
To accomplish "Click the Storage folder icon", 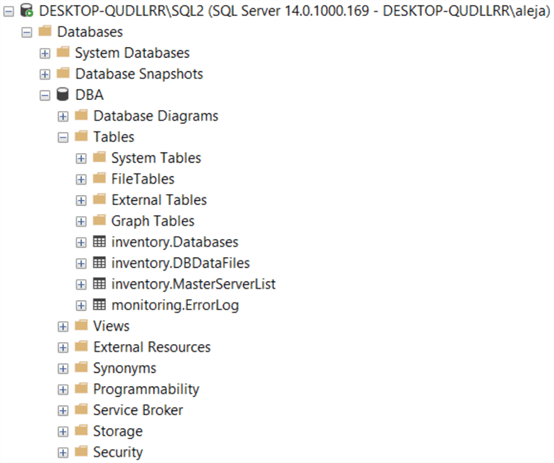I will click(x=81, y=430).
